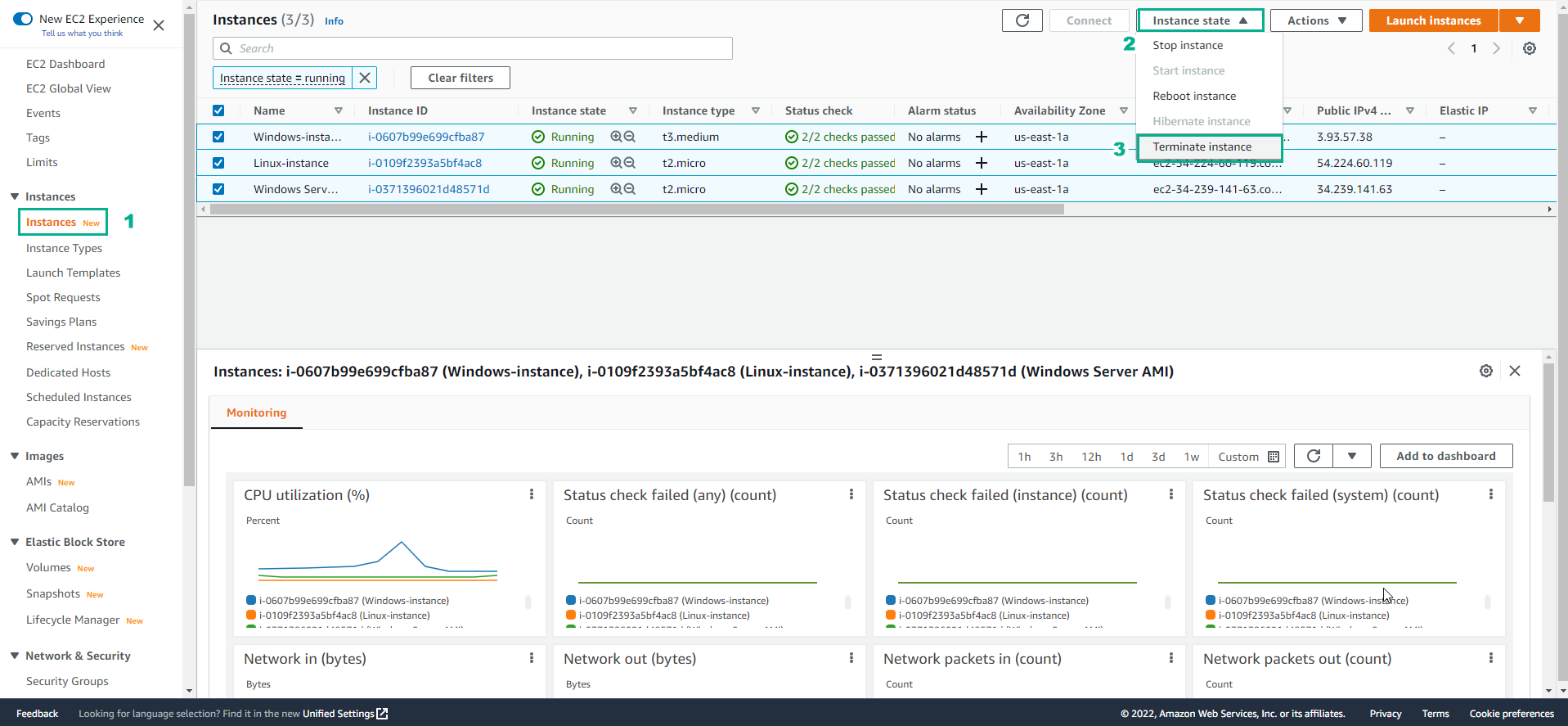The height and width of the screenshot is (726, 1568).
Task: Refresh the monitoring graphs
Action: click(x=1314, y=456)
